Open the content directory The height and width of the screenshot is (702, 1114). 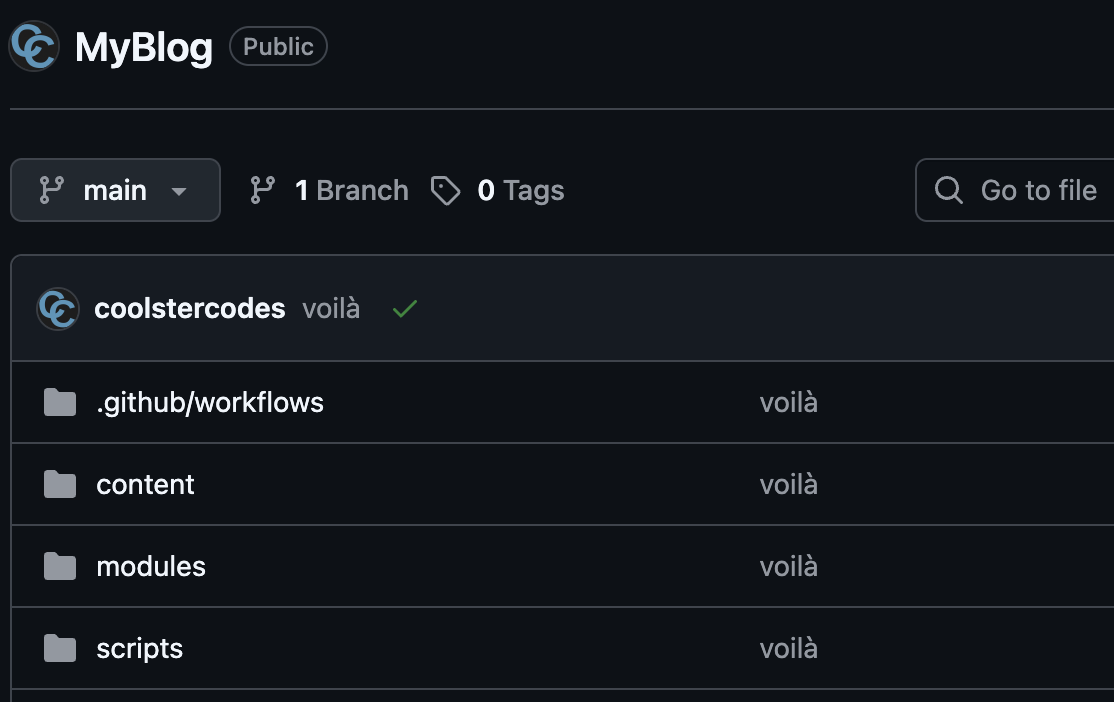click(145, 485)
